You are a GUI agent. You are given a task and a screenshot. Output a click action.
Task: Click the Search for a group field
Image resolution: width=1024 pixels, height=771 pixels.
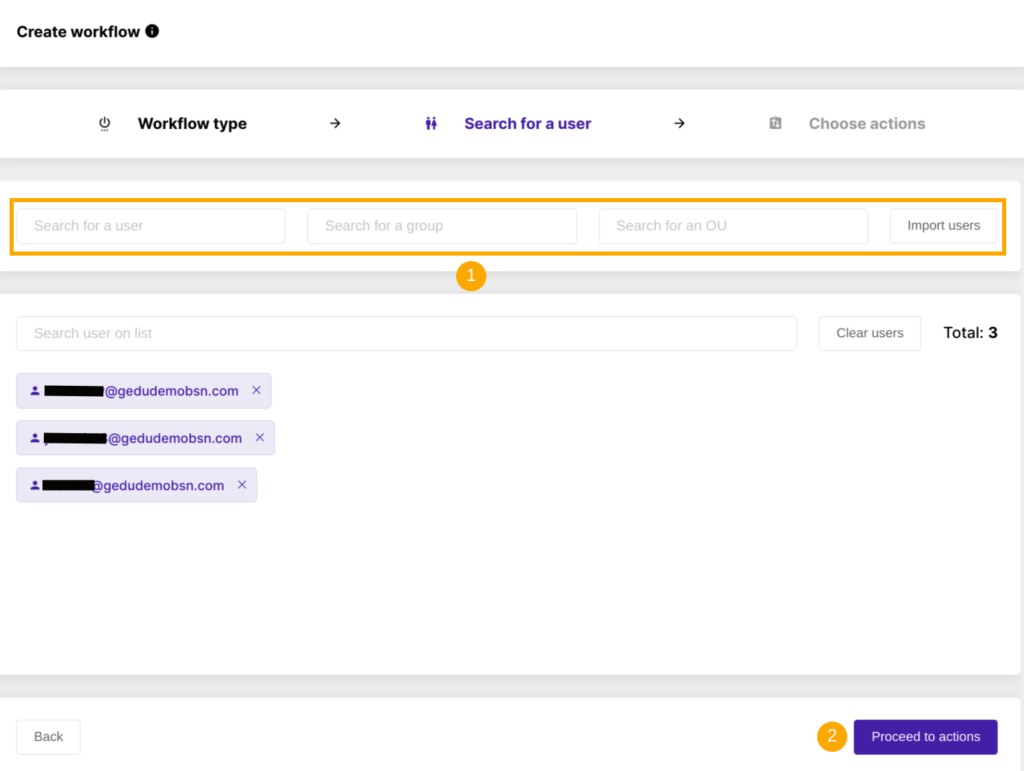(x=442, y=226)
